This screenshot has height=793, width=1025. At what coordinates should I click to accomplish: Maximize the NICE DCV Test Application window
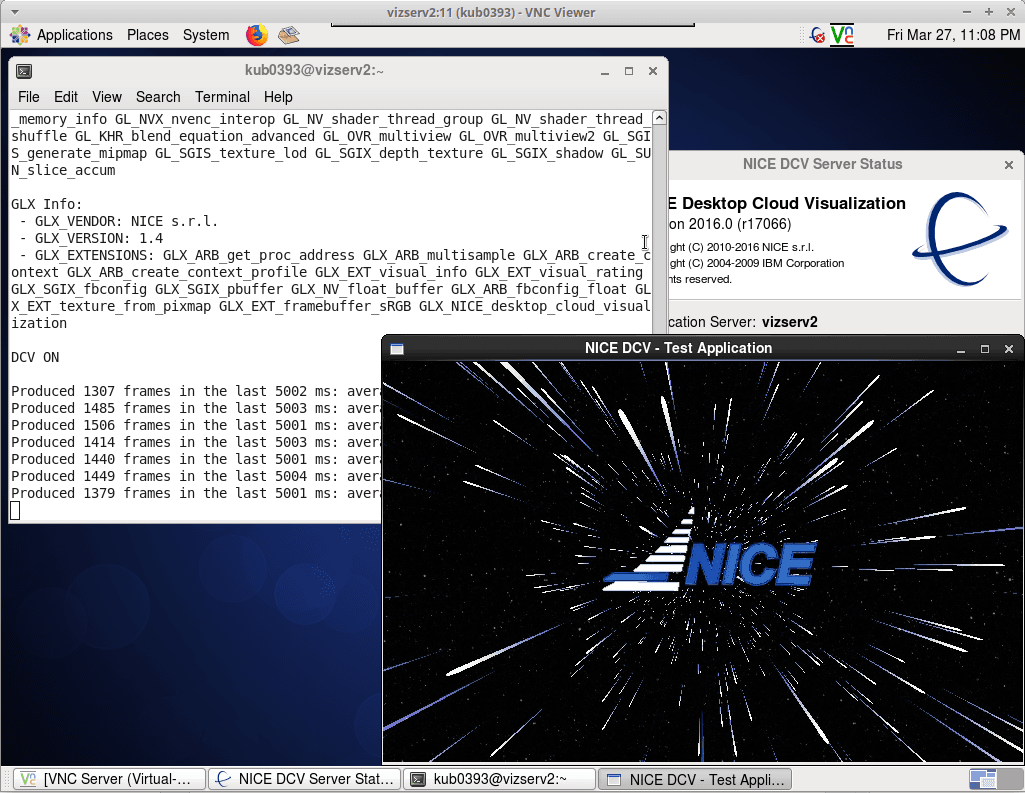click(x=985, y=349)
